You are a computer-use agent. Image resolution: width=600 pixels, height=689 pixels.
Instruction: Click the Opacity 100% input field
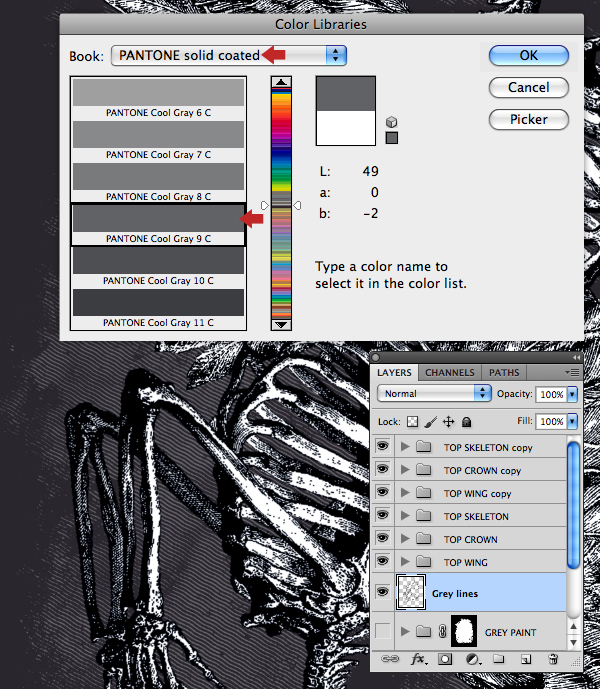551,394
